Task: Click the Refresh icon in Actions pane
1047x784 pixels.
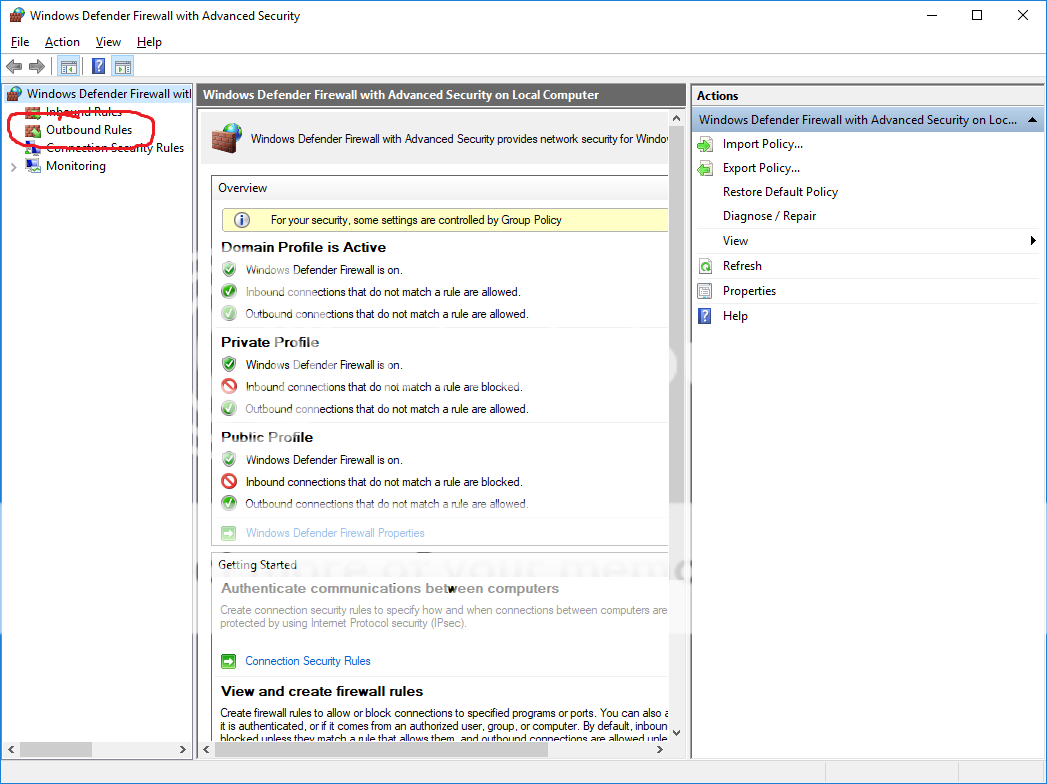Action: 704,266
